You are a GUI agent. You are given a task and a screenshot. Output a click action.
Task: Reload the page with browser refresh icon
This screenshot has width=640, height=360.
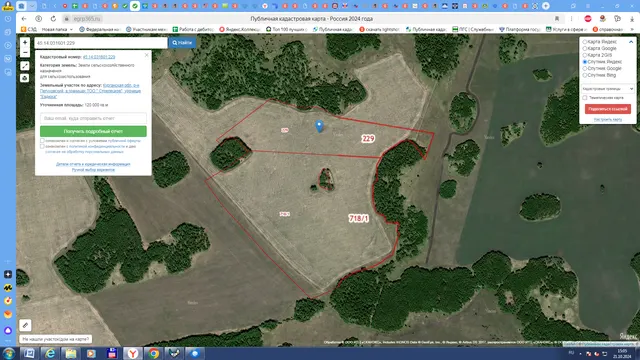coord(53,19)
